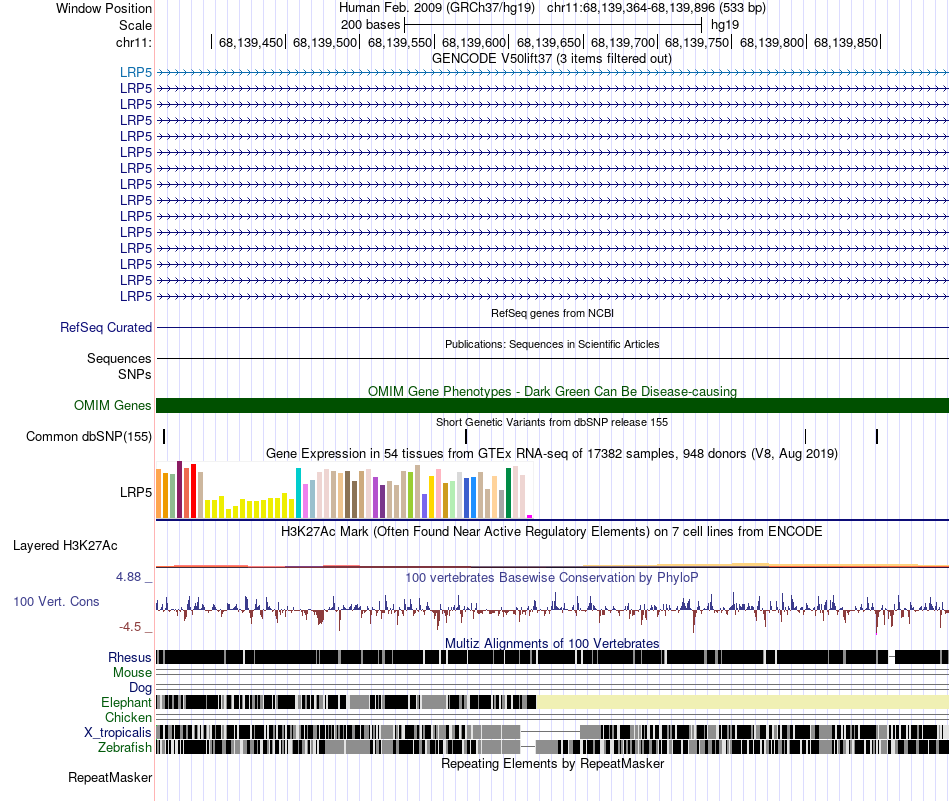950x801 pixels.
Task: Click the 100 Vert. Cons track label
Action: pyautogui.click(x=56, y=601)
